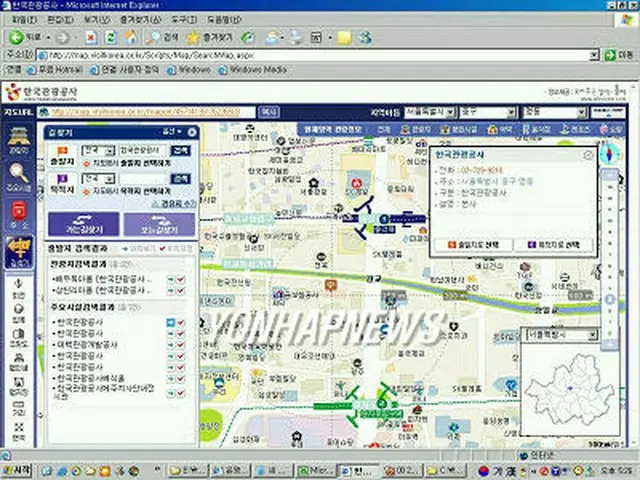Click the History/Media globe toolbar icon
The height and width of the screenshot is (480, 640).
248,38
